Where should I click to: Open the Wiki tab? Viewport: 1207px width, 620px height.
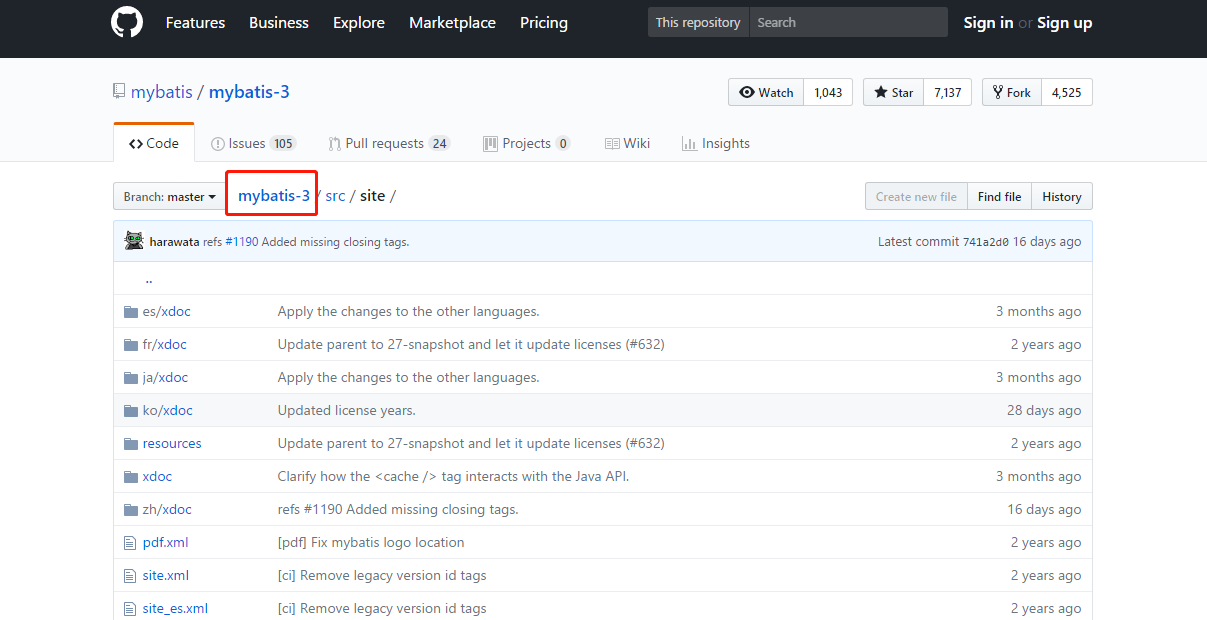(x=627, y=143)
